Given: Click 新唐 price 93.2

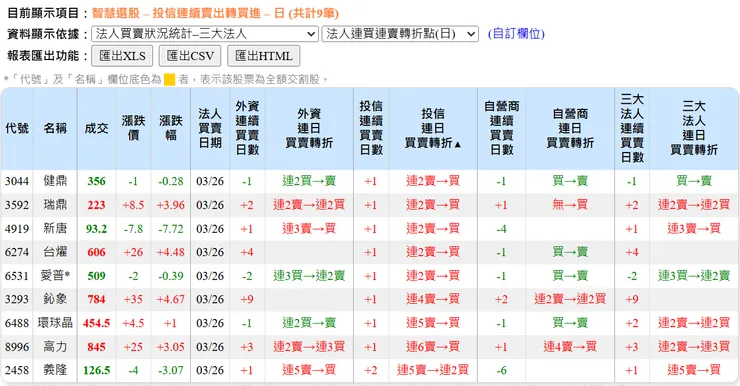Looking at the screenshot, I should 96,228.
